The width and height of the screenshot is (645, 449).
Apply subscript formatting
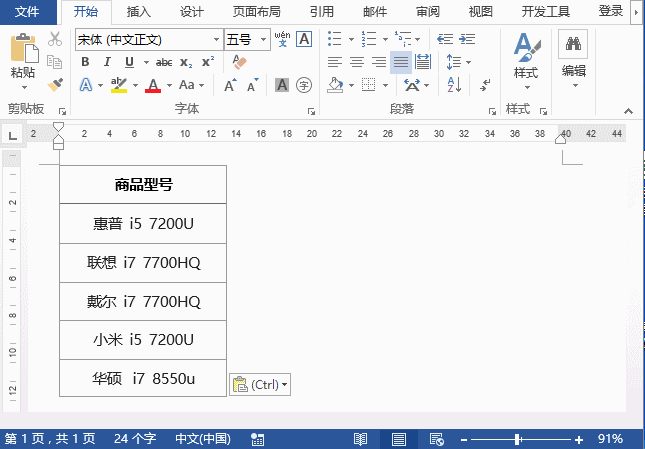tap(186, 62)
